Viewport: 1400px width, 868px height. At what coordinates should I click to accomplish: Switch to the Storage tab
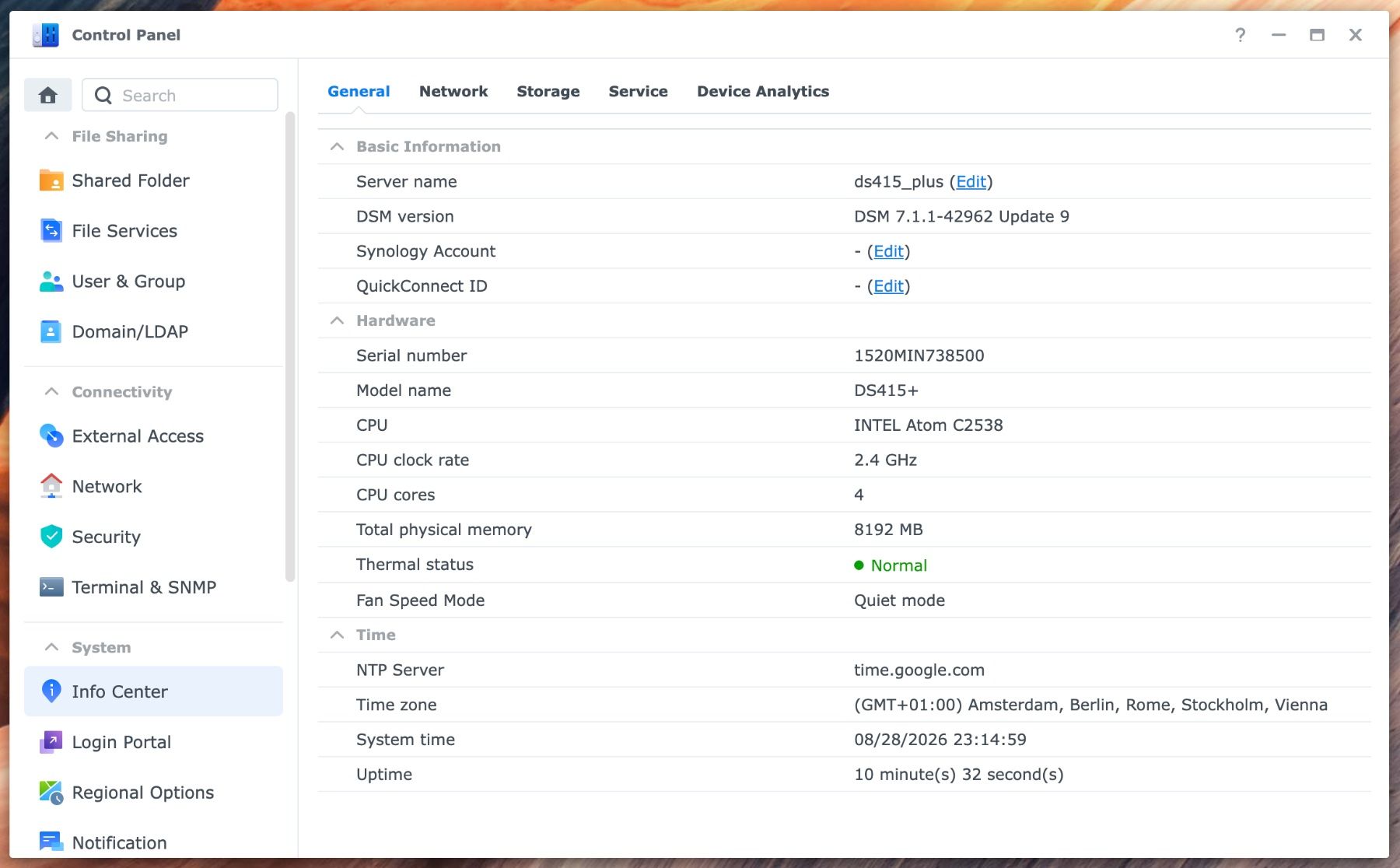tap(548, 91)
